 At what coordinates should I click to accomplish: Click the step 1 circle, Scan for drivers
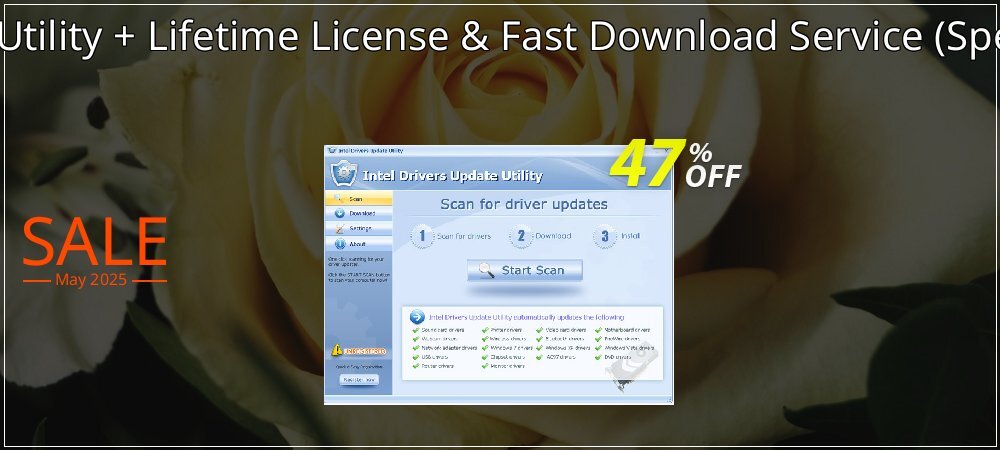[422, 236]
